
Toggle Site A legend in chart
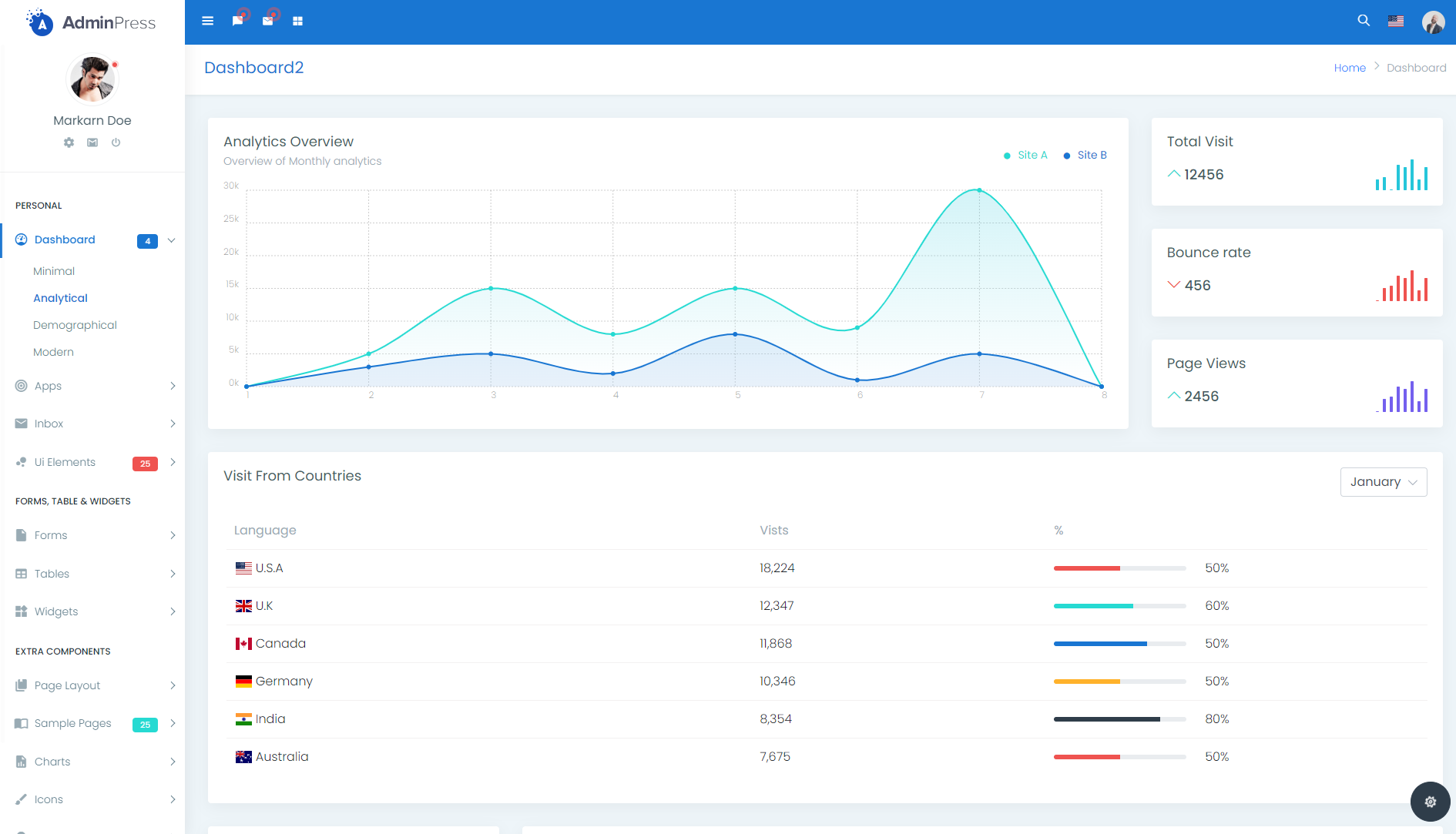[1025, 155]
